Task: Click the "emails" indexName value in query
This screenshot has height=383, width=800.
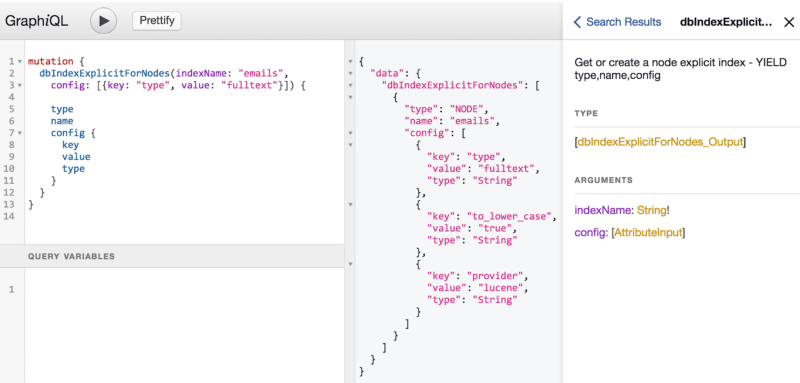Action: [x=261, y=73]
